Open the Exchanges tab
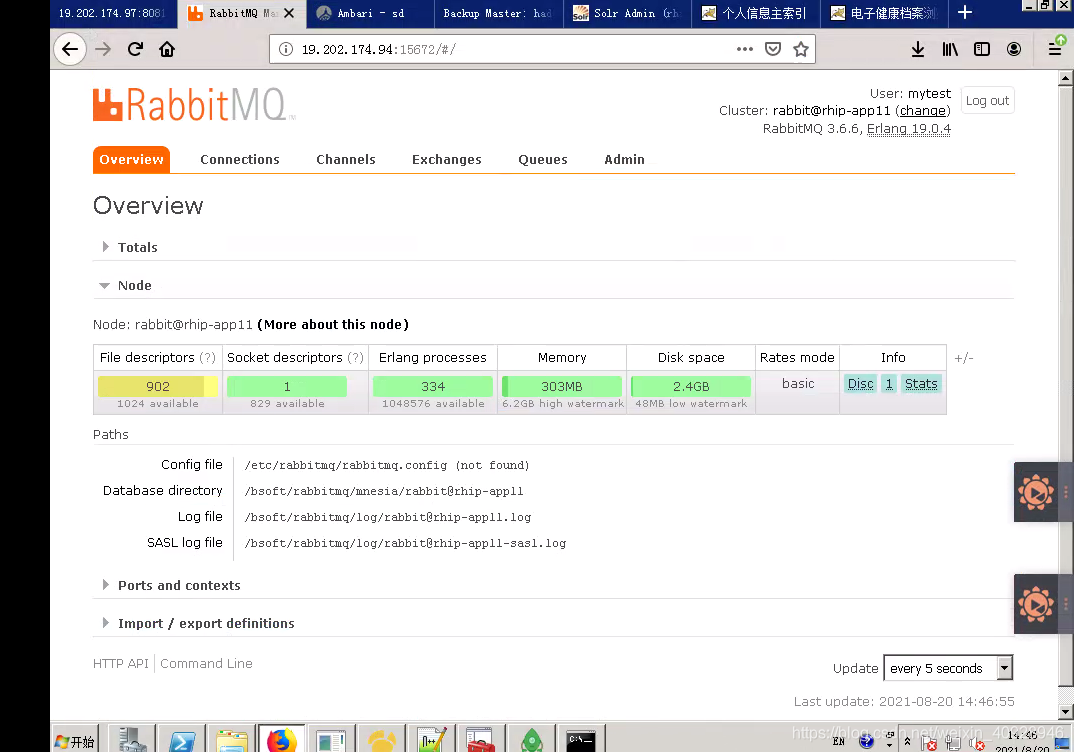This screenshot has width=1074, height=752. tap(447, 160)
